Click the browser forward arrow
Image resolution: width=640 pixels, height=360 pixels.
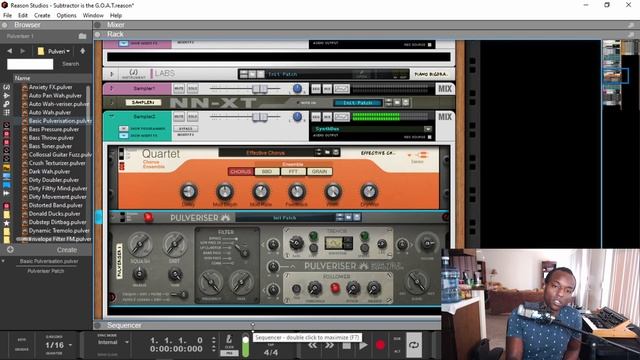pos(23,51)
